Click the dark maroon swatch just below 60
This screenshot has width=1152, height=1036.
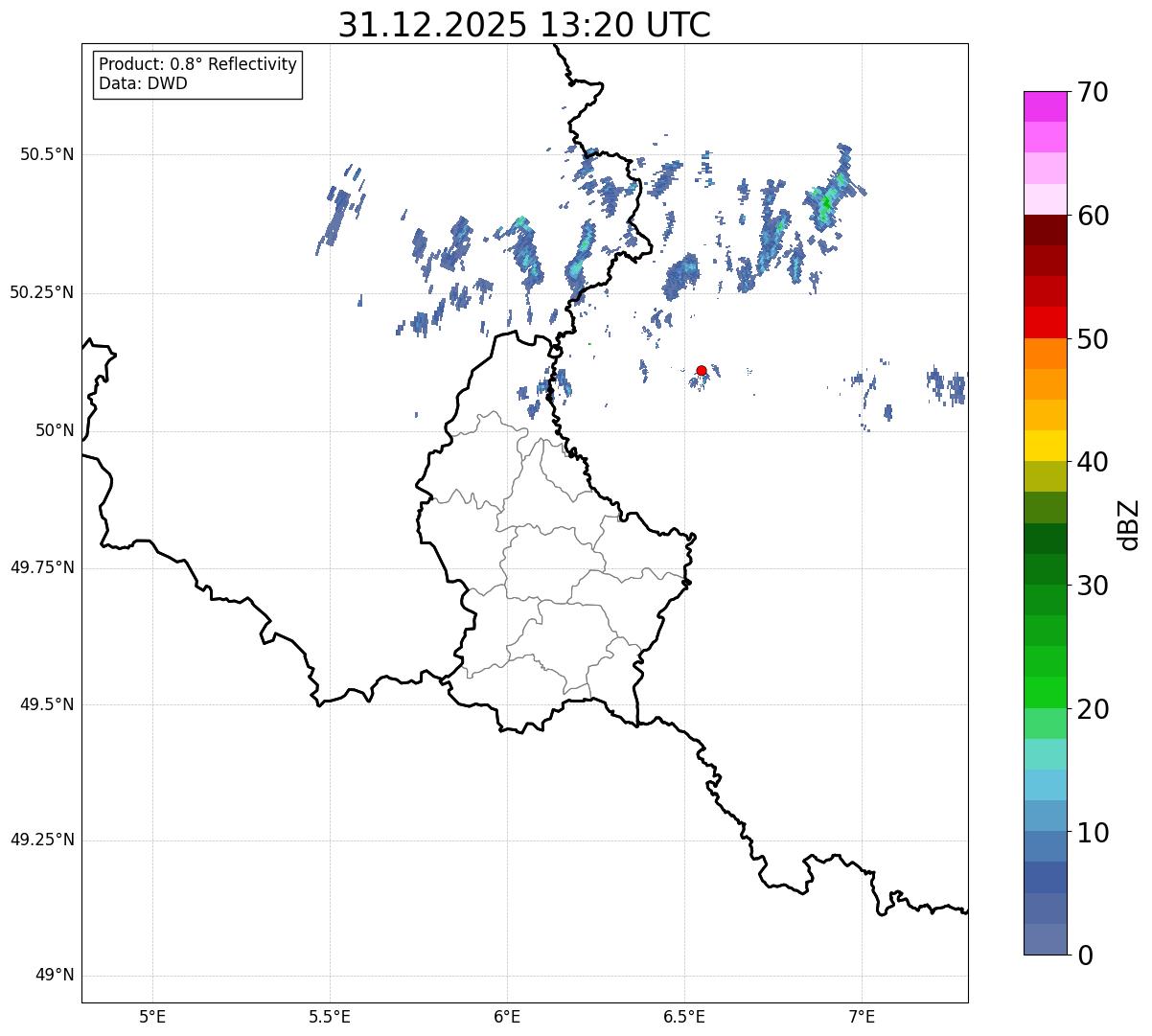(x=1045, y=230)
